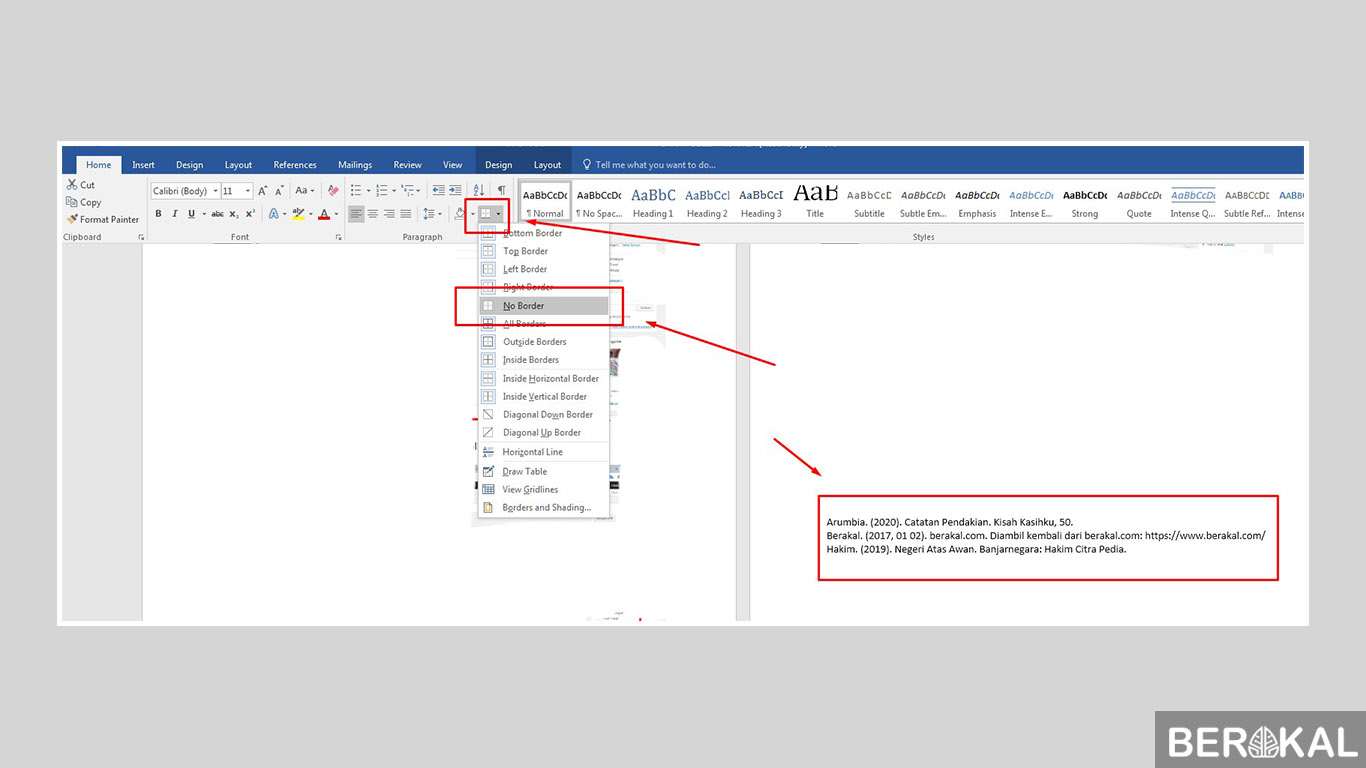Apply the Quote style
This screenshot has height=768, width=1366.
1139,201
